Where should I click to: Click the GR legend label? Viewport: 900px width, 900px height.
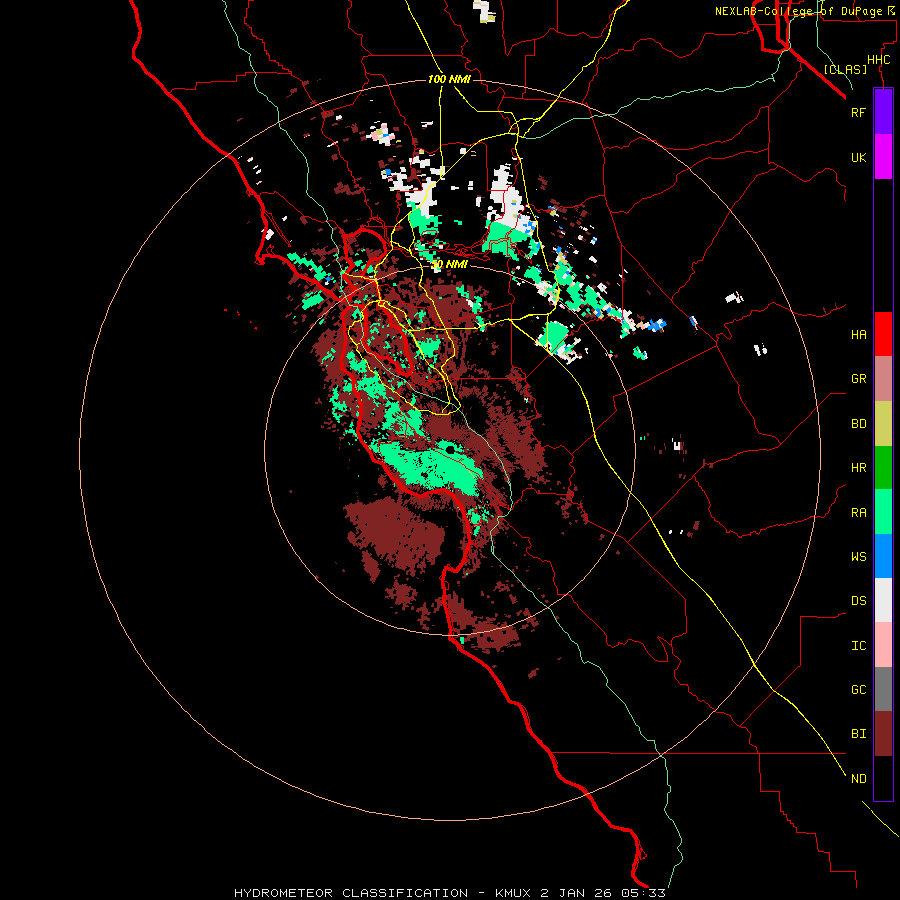858,379
